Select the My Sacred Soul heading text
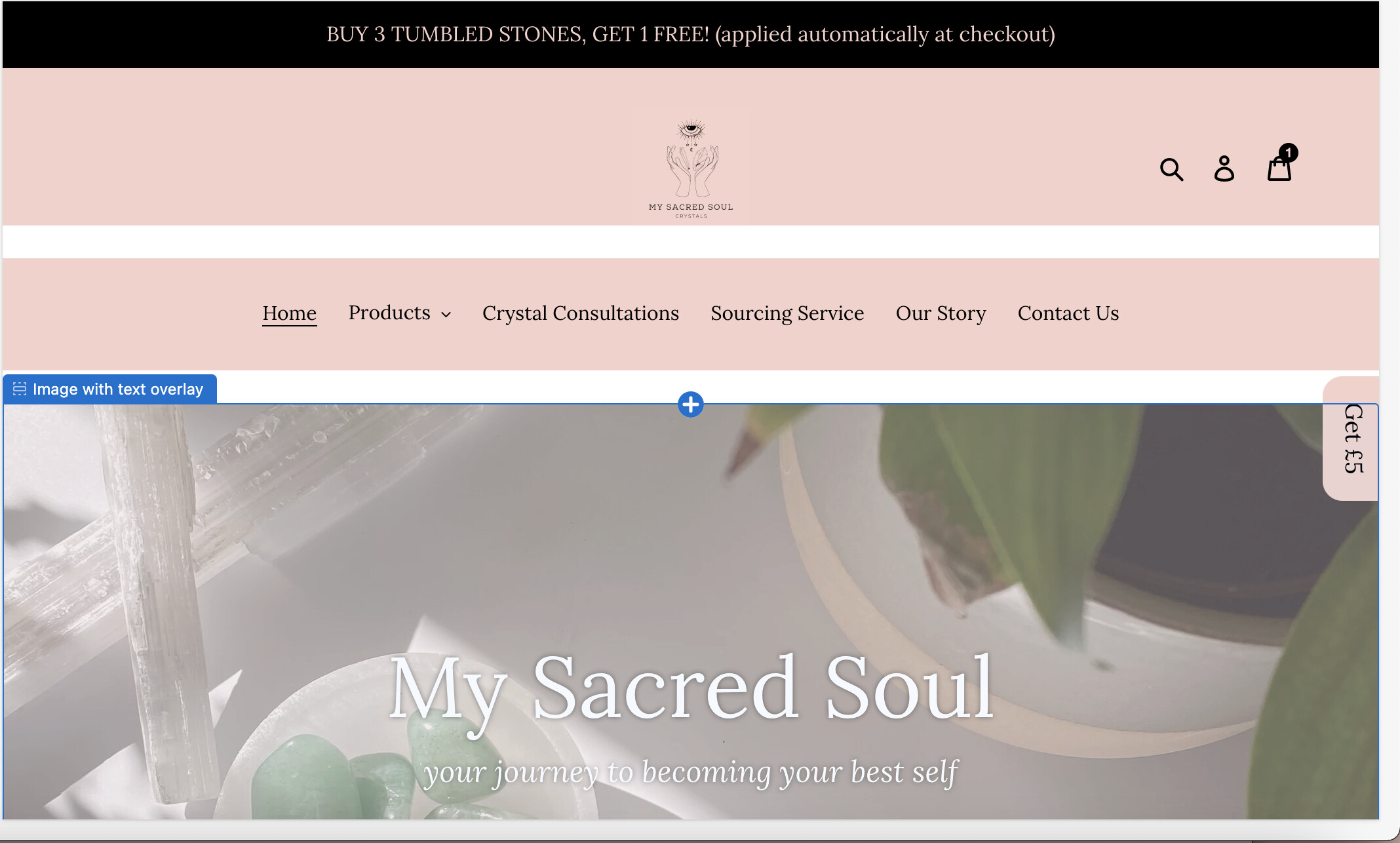 pos(691,690)
